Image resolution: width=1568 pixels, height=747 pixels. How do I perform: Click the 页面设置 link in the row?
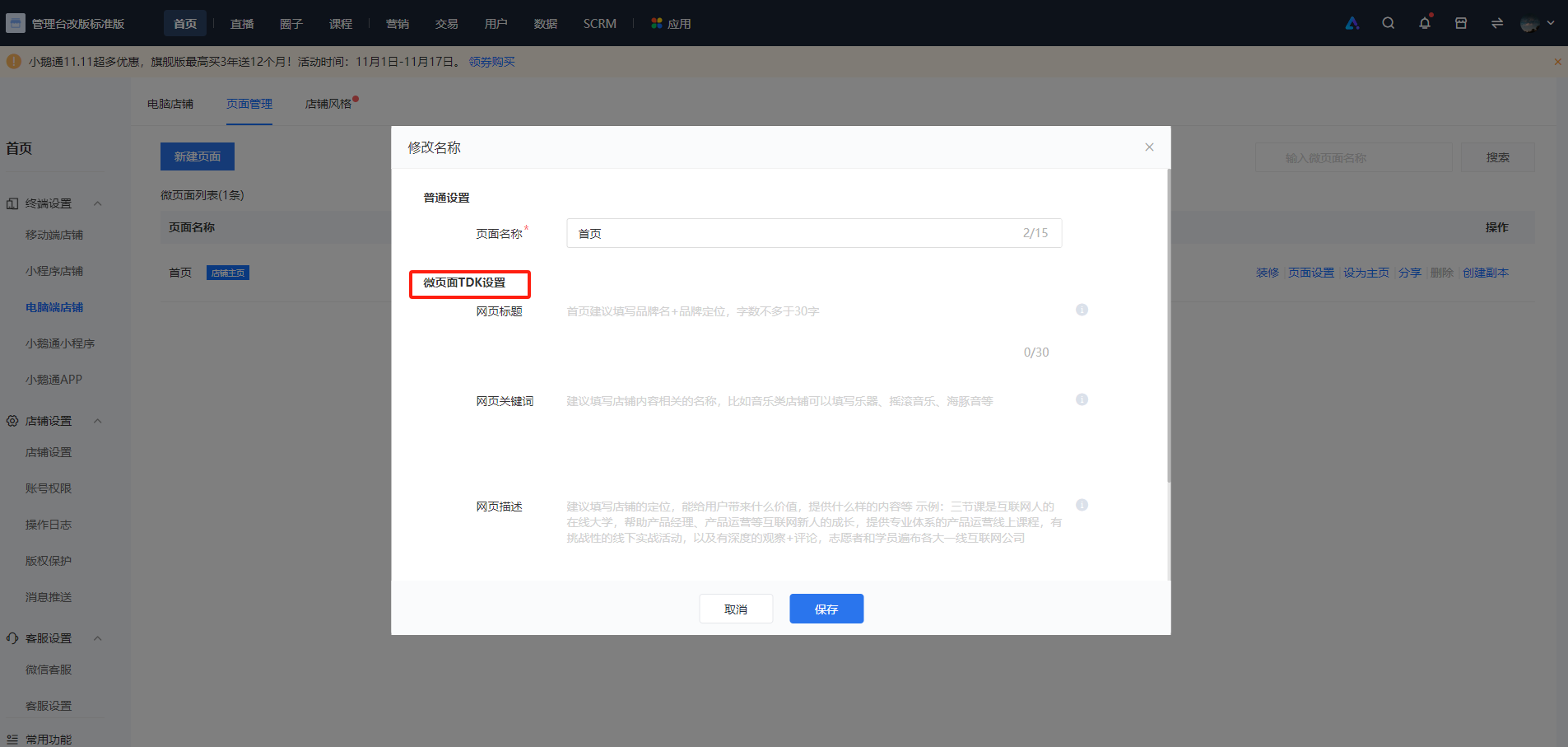(x=1311, y=273)
